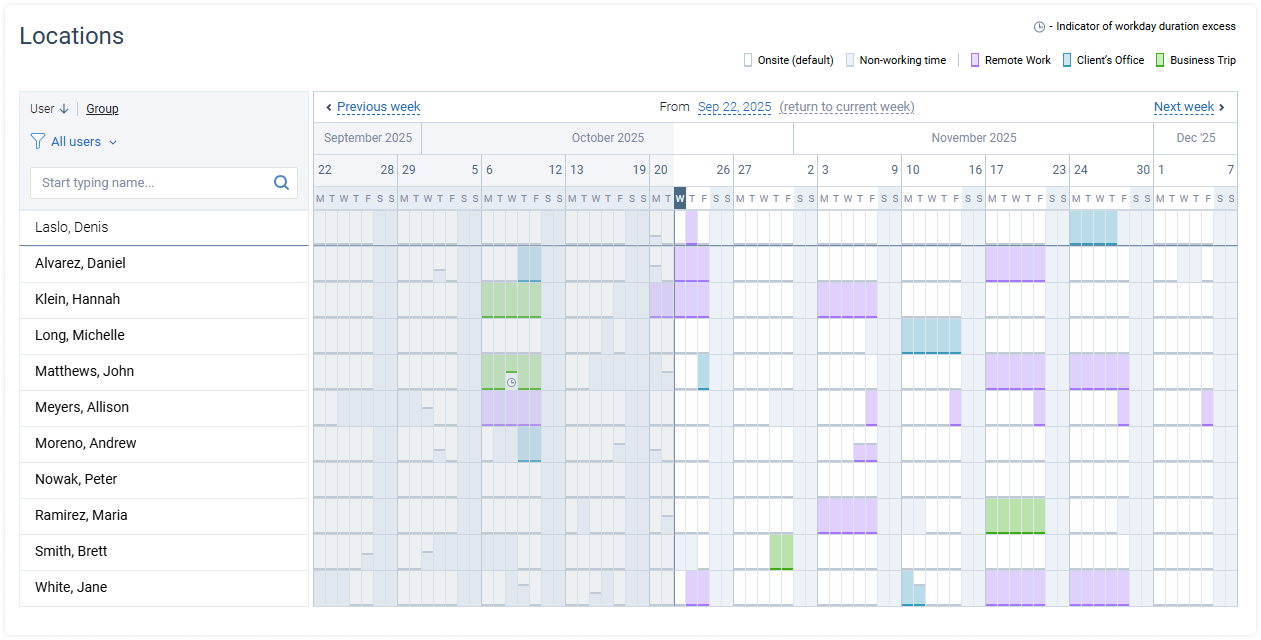Click the Onsite (default) legend swatch
Screen dimensions: 1261x640
coord(746,60)
